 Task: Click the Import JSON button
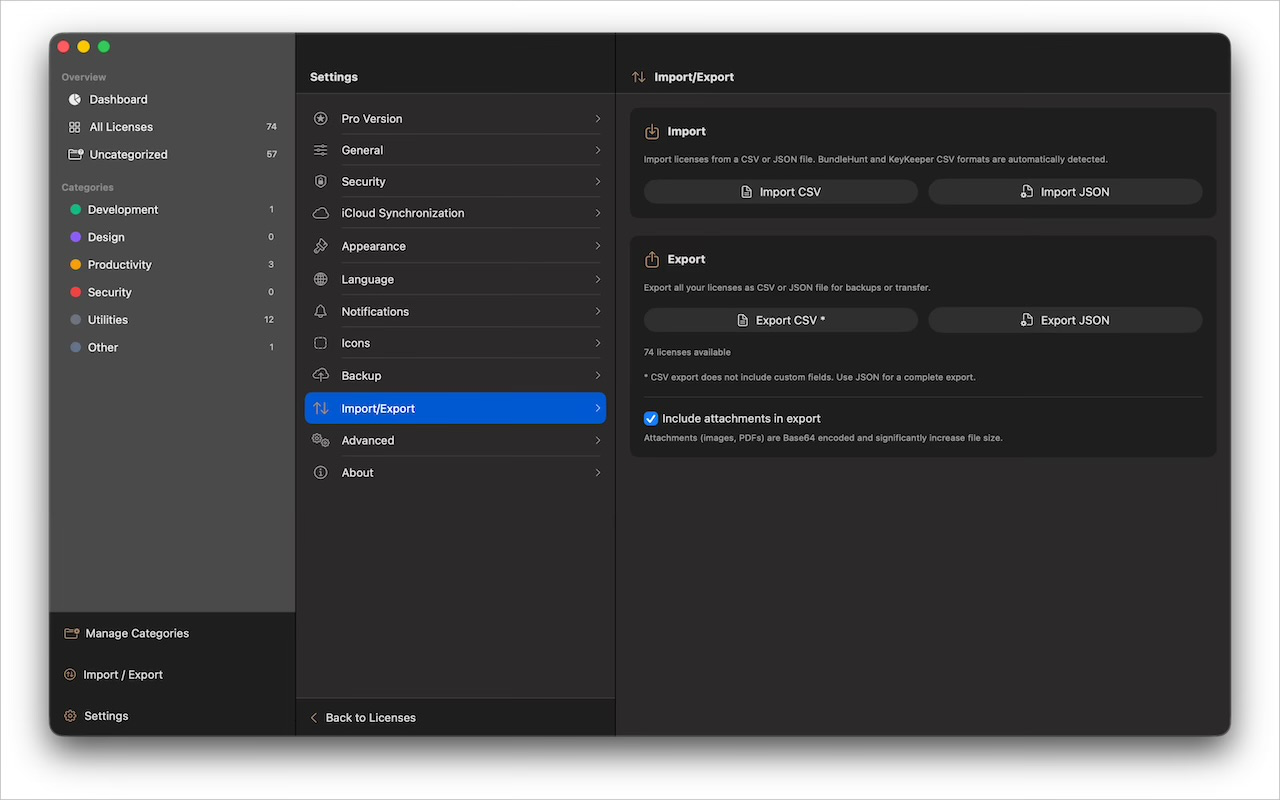pos(1065,192)
